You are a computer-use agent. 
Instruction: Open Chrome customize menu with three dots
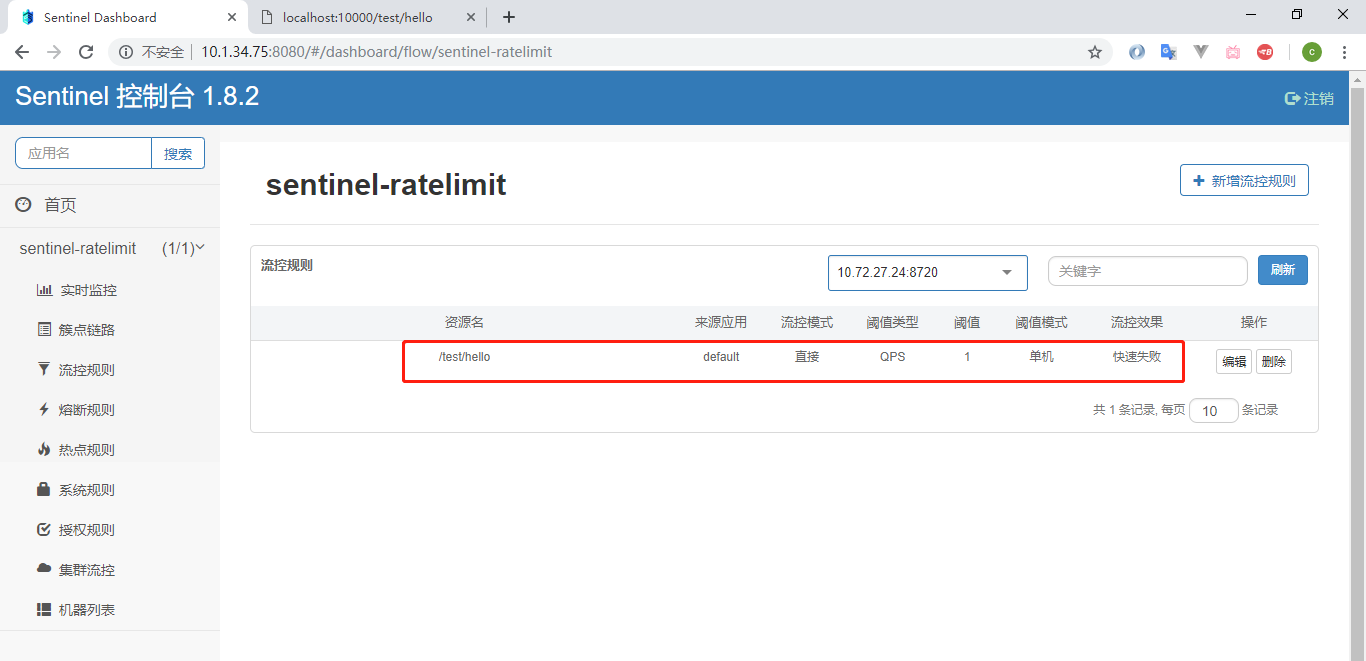click(x=1345, y=51)
